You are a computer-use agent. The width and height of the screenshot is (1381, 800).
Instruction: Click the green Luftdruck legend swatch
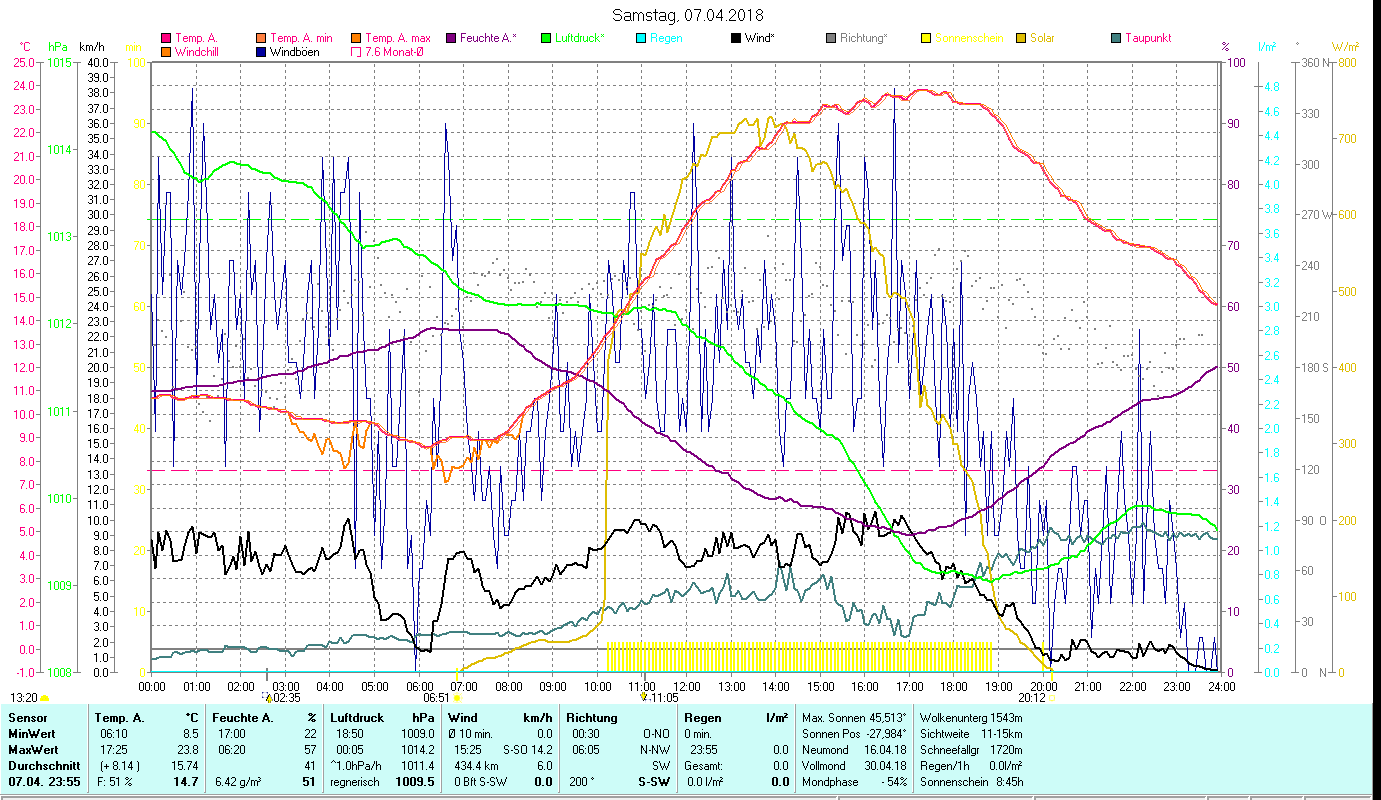tap(545, 38)
